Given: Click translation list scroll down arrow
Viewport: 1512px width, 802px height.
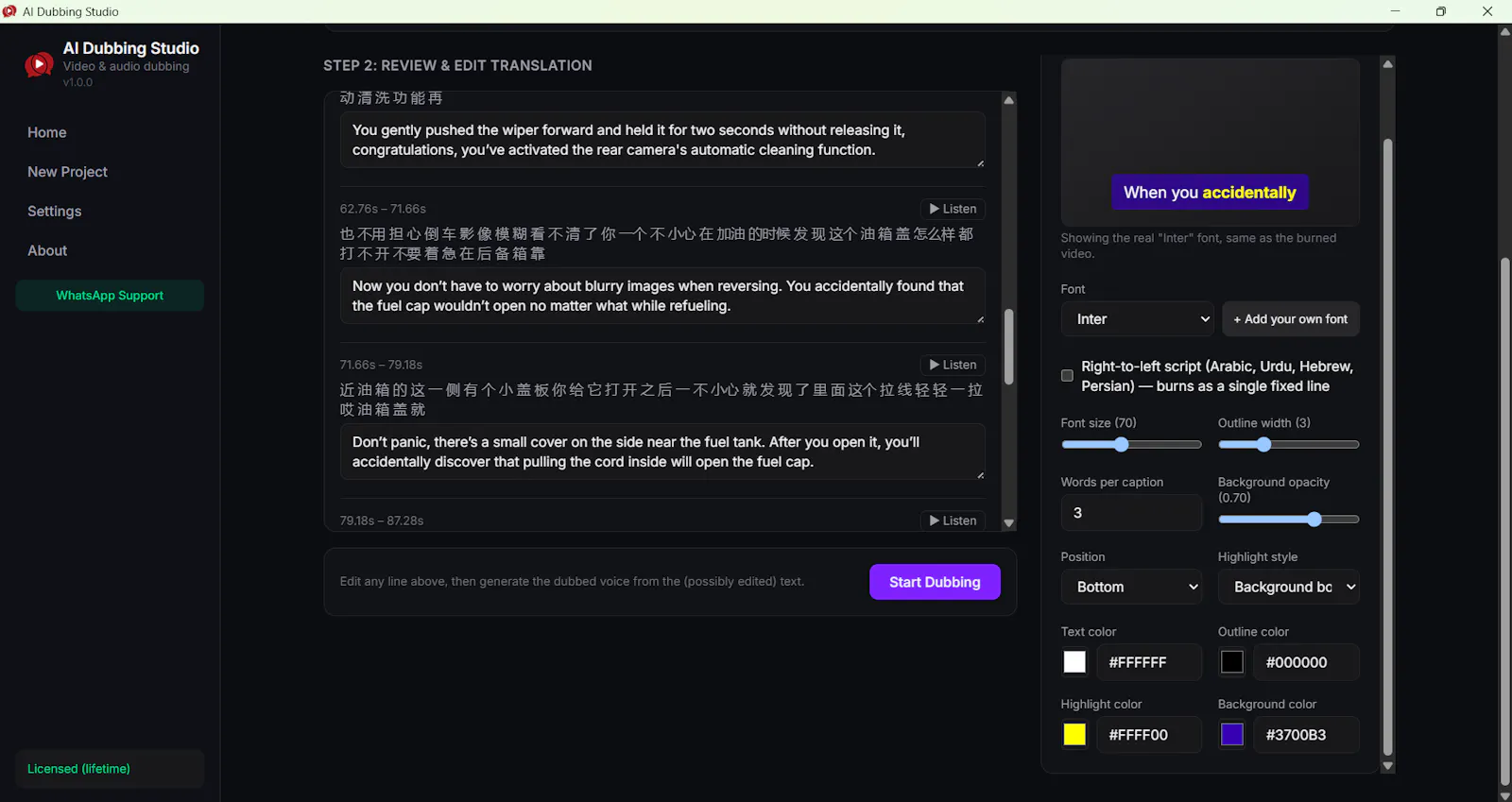Looking at the screenshot, I should (1009, 523).
